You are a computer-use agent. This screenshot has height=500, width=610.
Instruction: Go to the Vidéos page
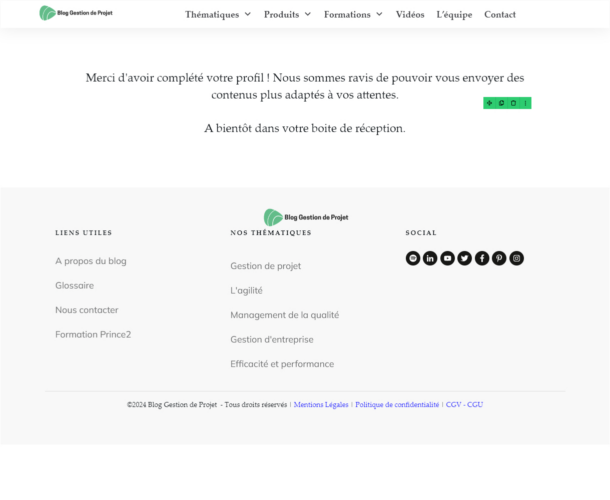[x=410, y=14]
